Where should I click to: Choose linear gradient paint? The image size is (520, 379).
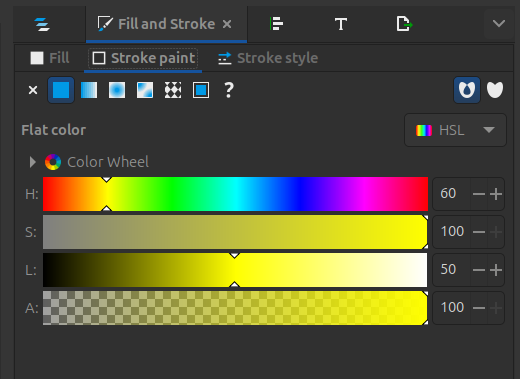[89, 90]
